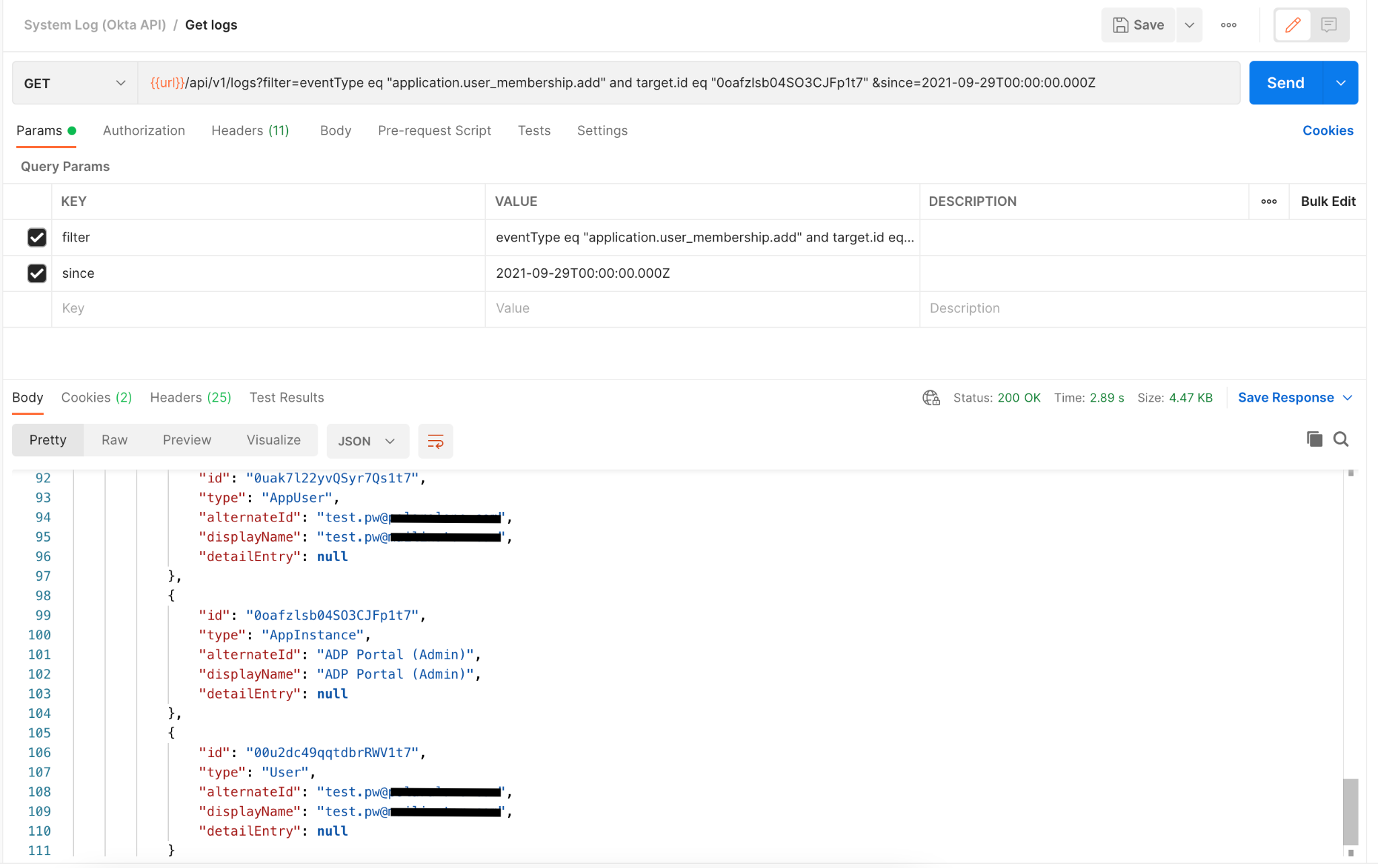
Task: Click the response body vertical scrollbar thumb
Action: tap(1350, 811)
